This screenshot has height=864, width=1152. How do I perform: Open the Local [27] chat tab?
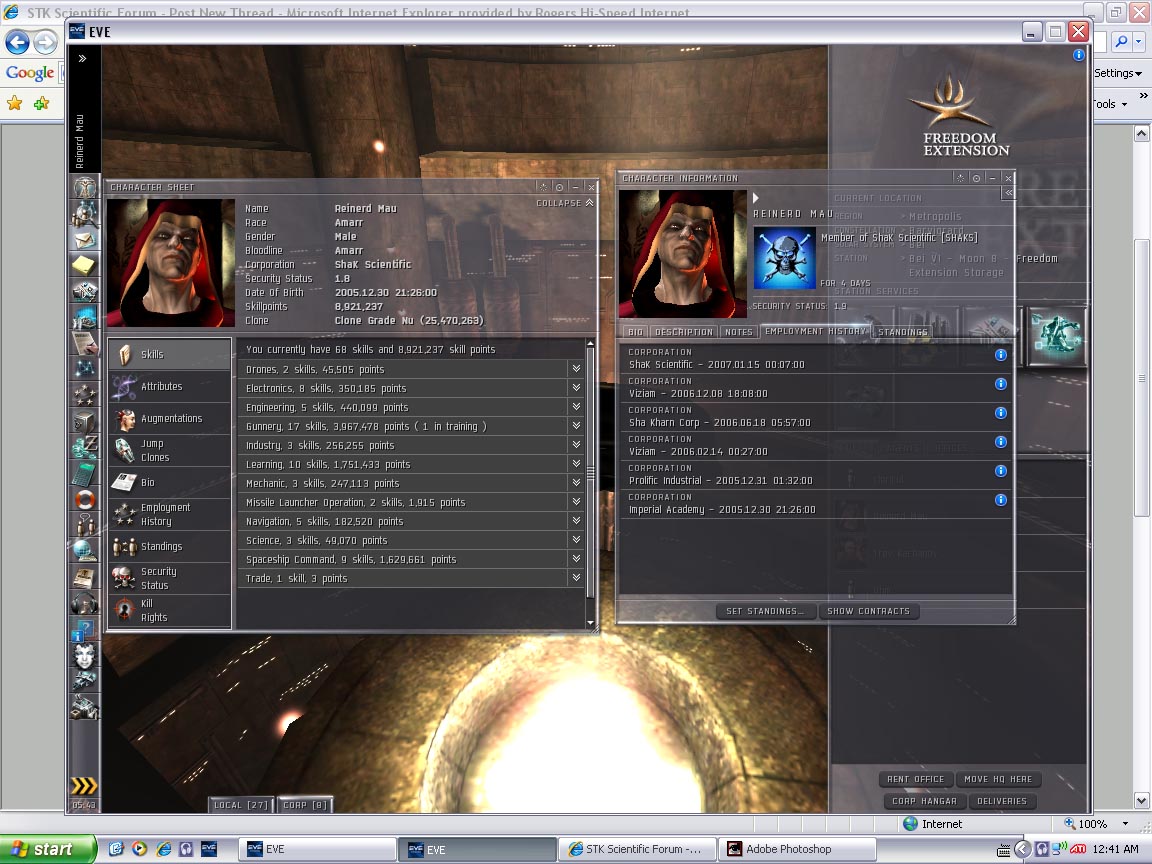(241, 805)
